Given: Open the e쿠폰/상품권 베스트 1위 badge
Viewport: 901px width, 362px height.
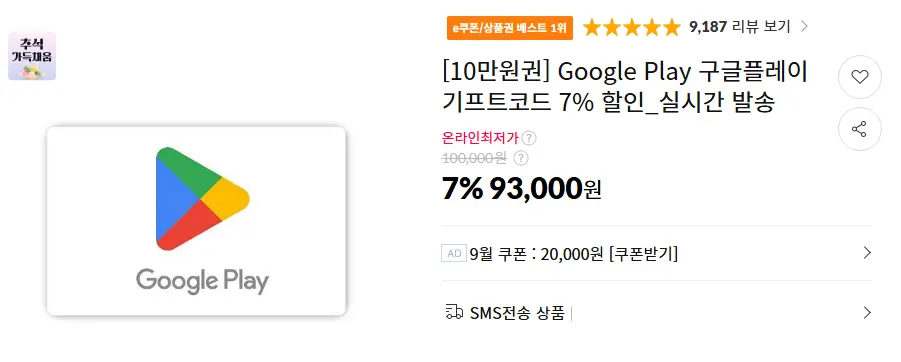Looking at the screenshot, I should tap(510, 28).
